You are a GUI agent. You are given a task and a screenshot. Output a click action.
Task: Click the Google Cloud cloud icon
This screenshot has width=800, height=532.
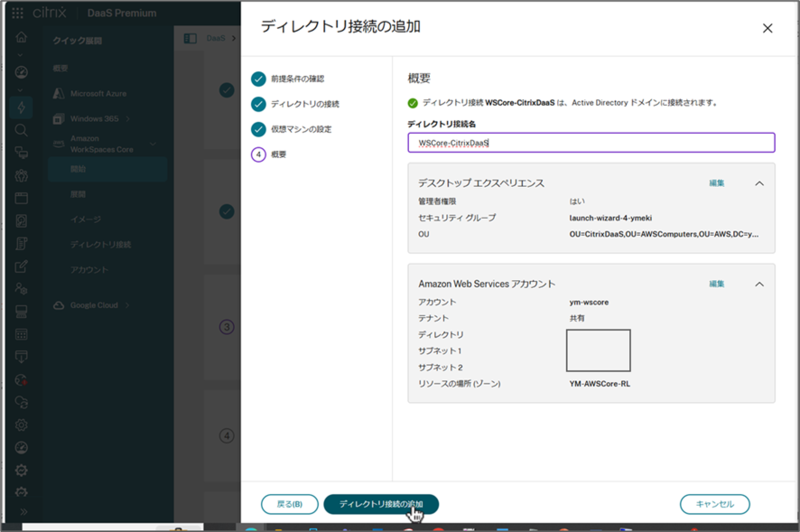59,305
